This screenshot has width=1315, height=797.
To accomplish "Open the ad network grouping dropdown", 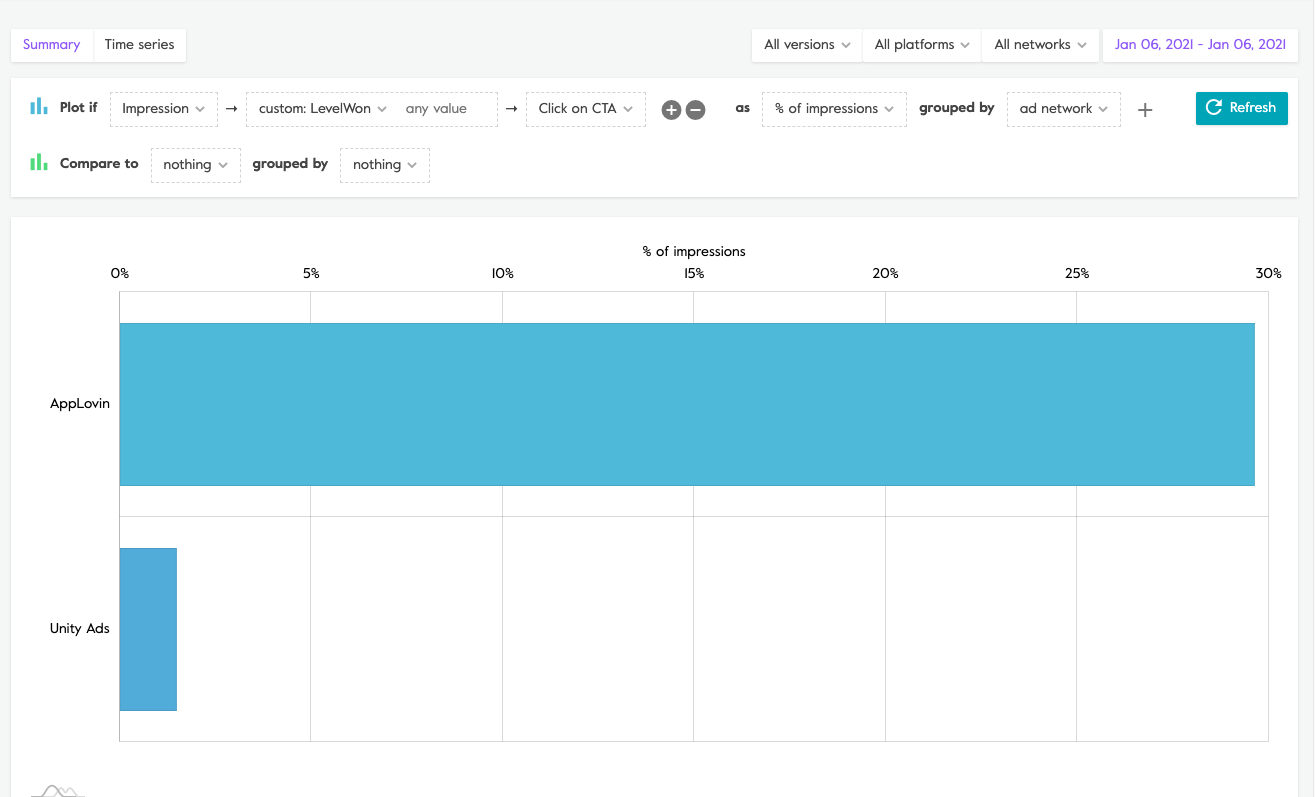I will 1064,109.
